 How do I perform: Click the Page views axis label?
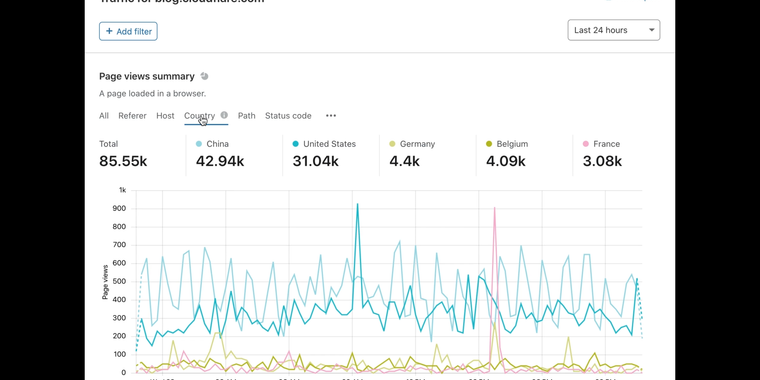click(105, 282)
